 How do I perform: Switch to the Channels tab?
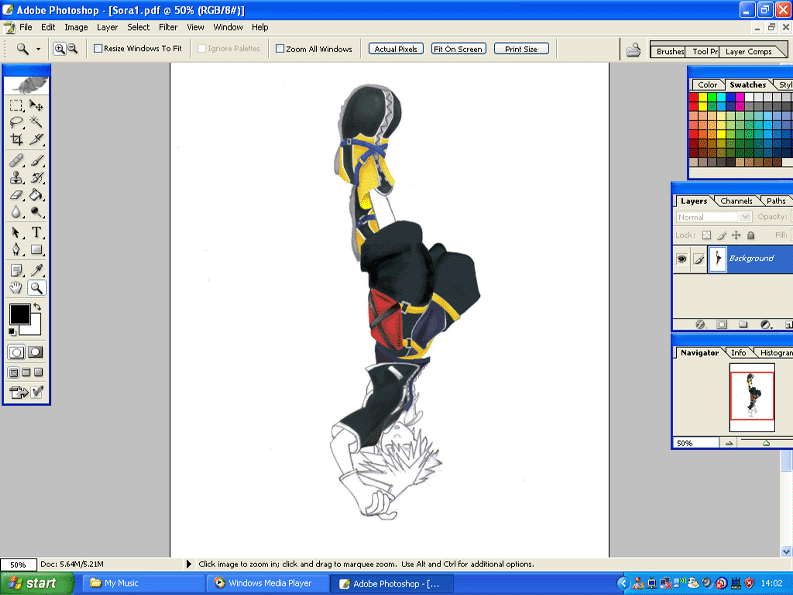click(x=736, y=201)
